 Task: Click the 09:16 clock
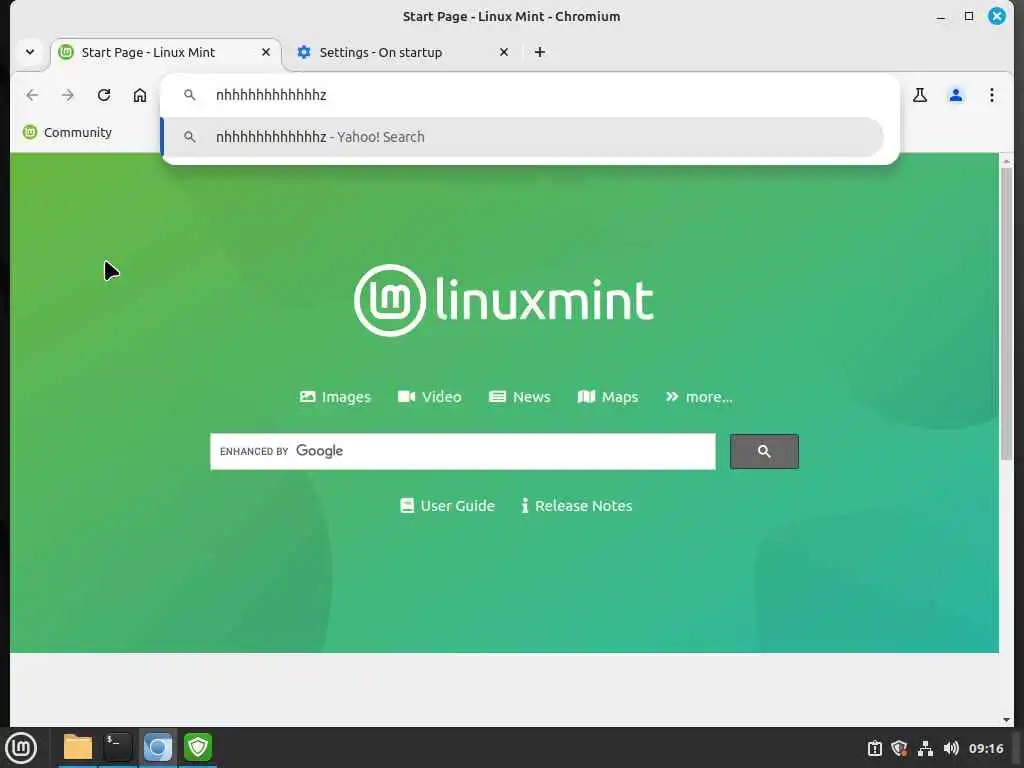pos(985,748)
